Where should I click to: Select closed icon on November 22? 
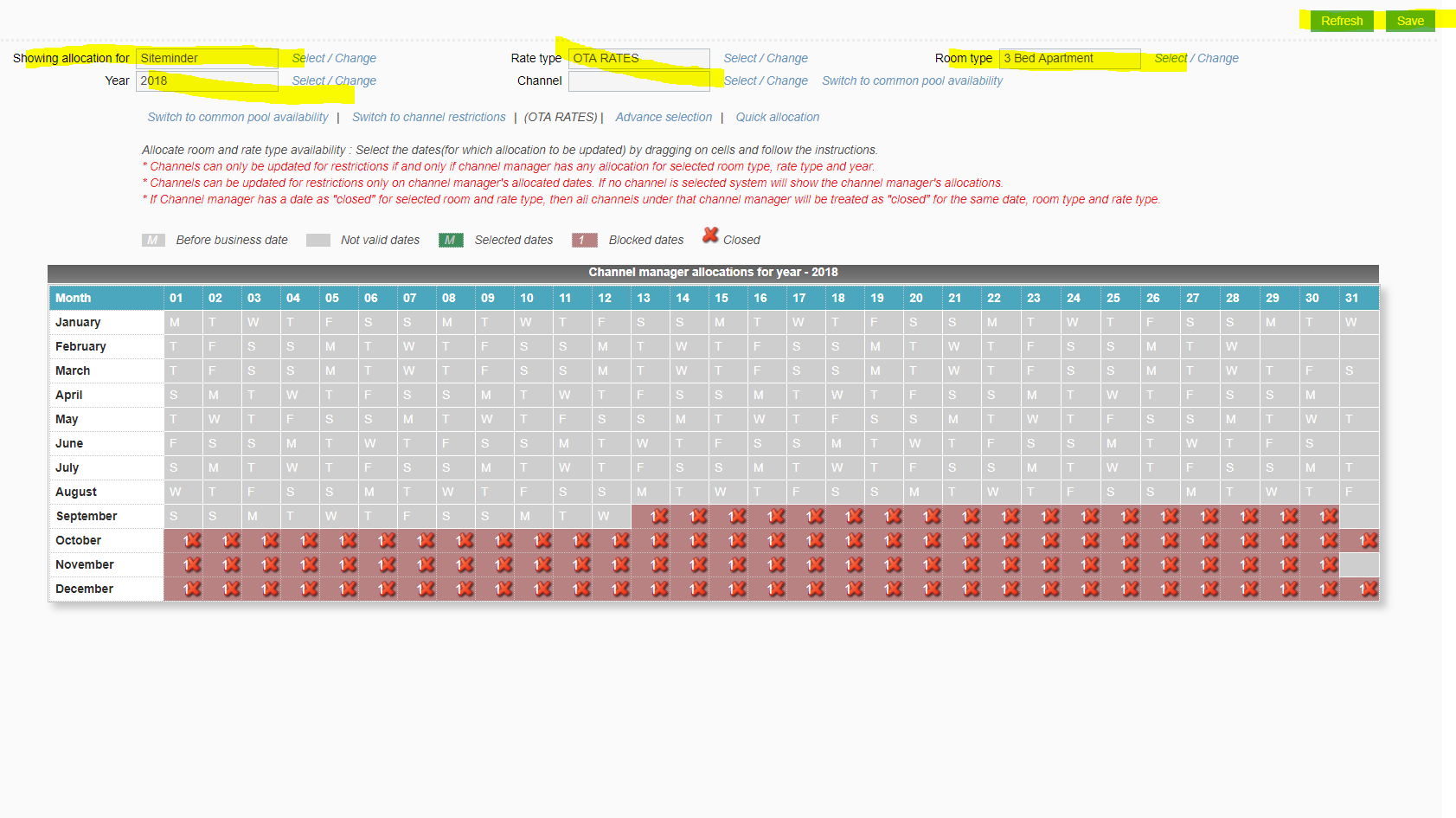coord(1010,564)
